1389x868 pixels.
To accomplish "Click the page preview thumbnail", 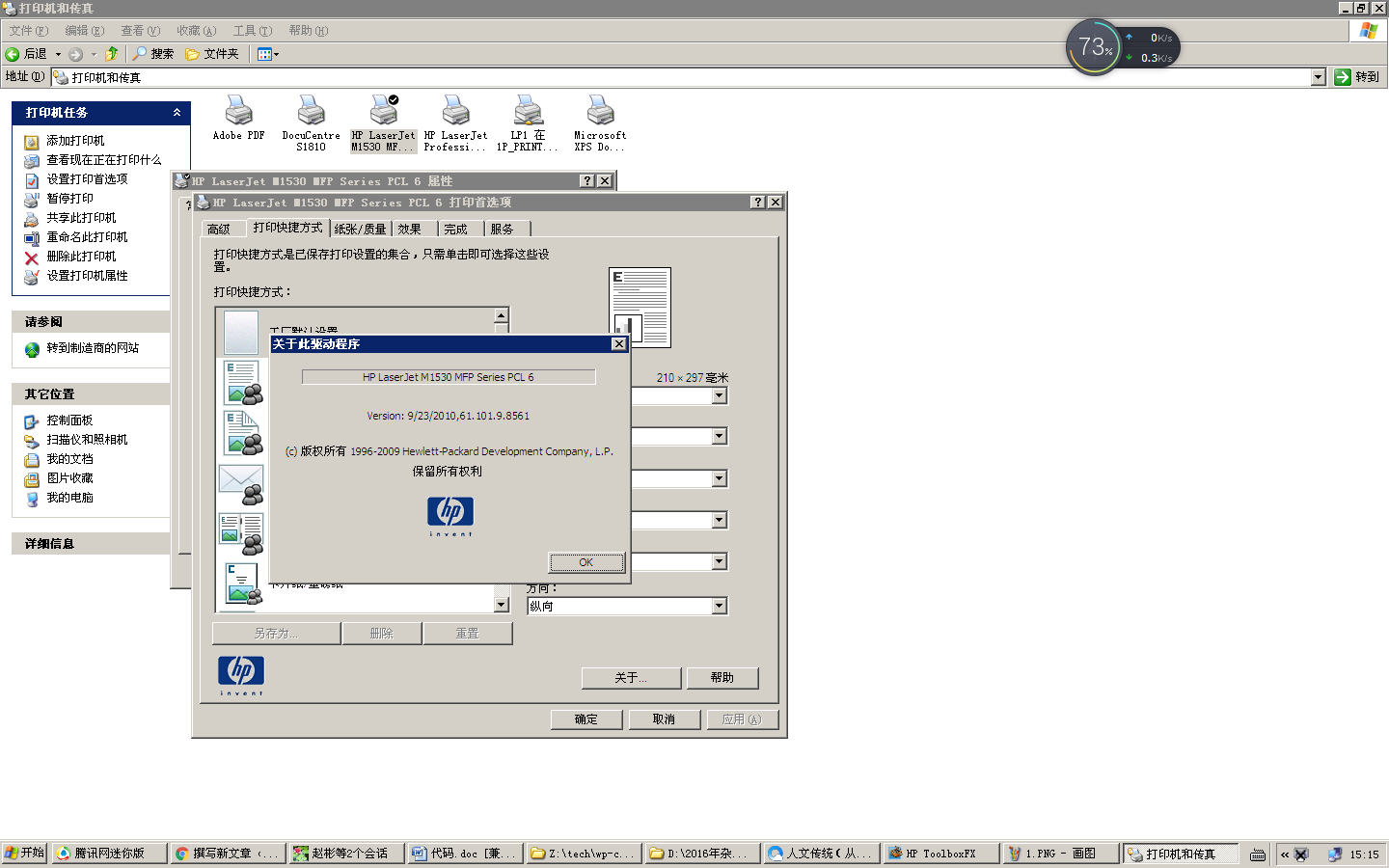I will pos(640,308).
